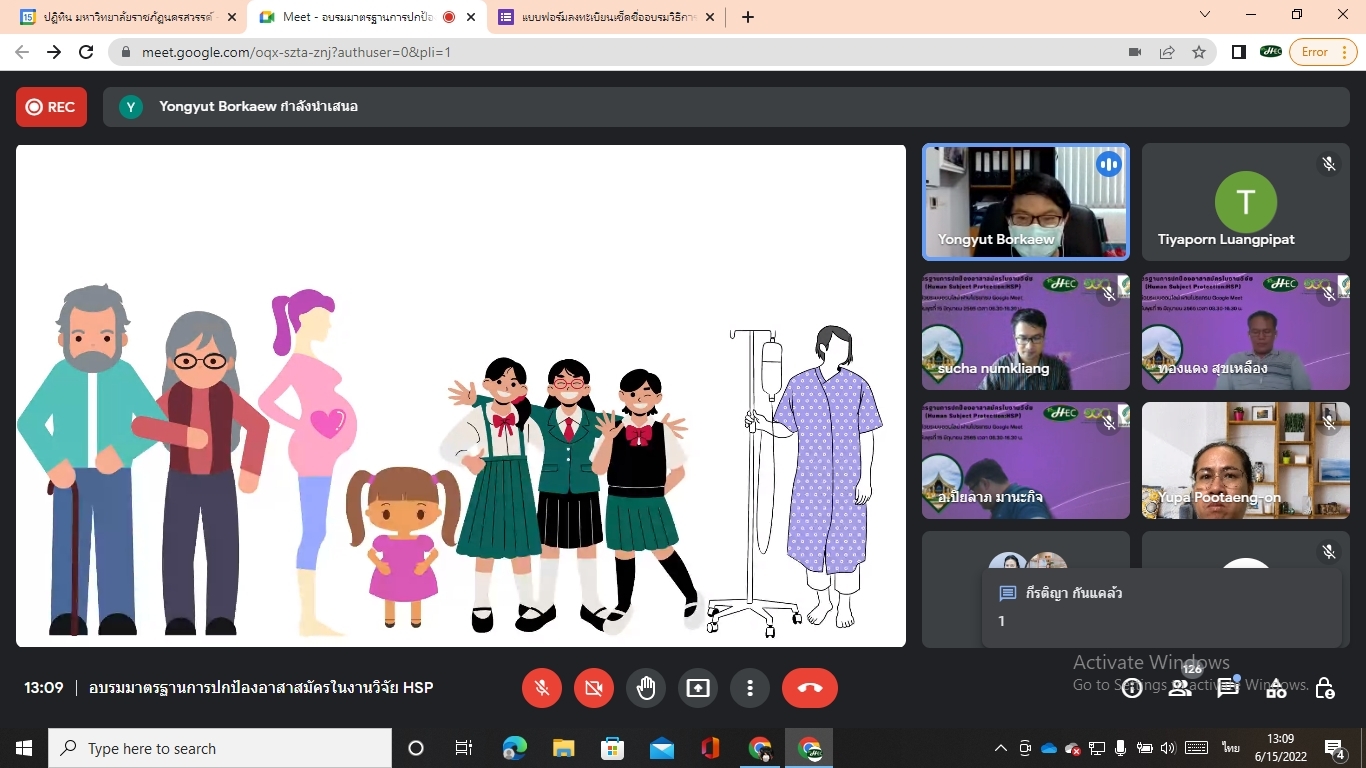This screenshot has width=1366, height=768.
Task: Open the host controls lock icon
Action: point(1325,688)
